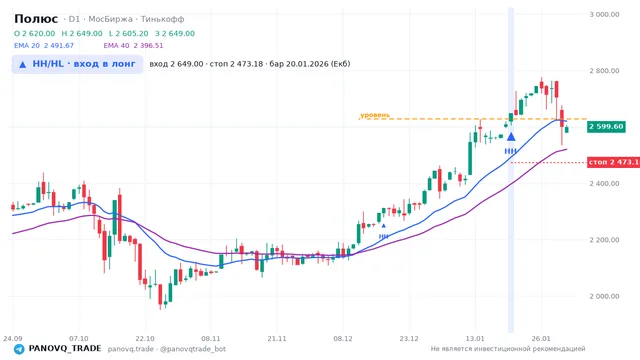Click the Полюс ticker title
Image resolution: width=640 pixels, height=360 pixels.
[x=36, y=19]
